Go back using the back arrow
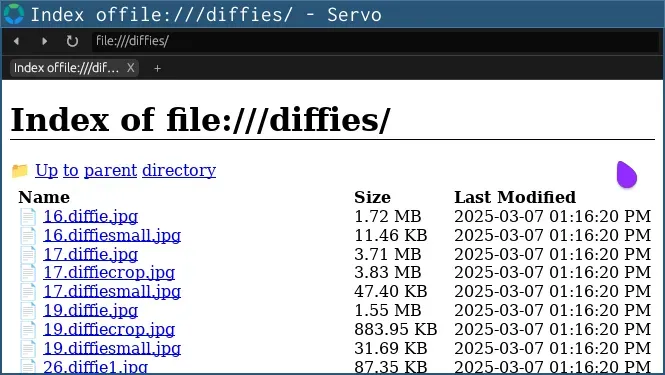Viewport: 665px width, 375px height. click(17, 41)
